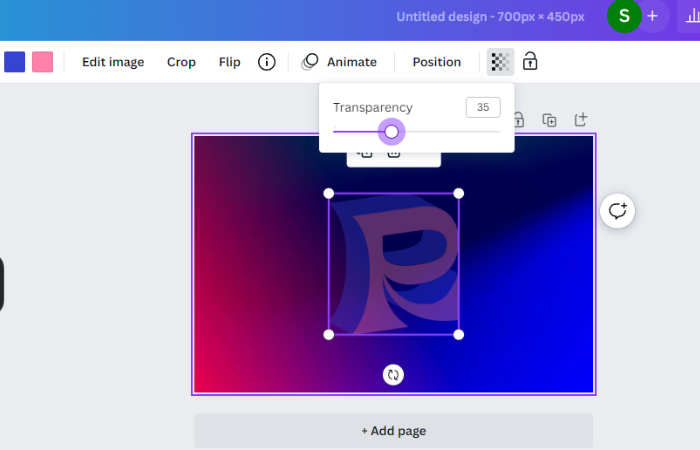The width and height of the screenshot is (700, 450).
Task: Duplicate the page using the duplicate icon
Action: click(x=549, y=120)
